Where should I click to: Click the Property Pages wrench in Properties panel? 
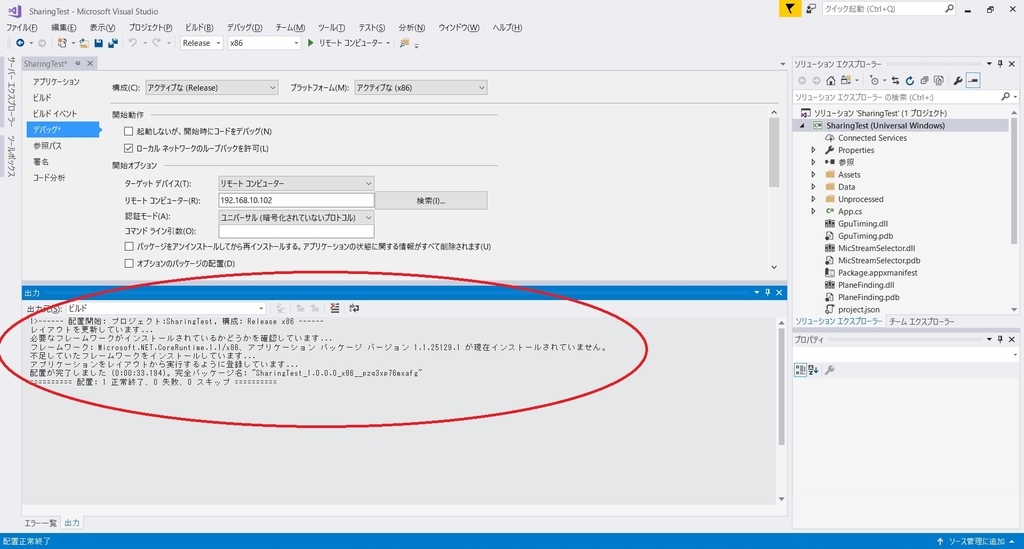pyautogui.click(x=830, y=370)
